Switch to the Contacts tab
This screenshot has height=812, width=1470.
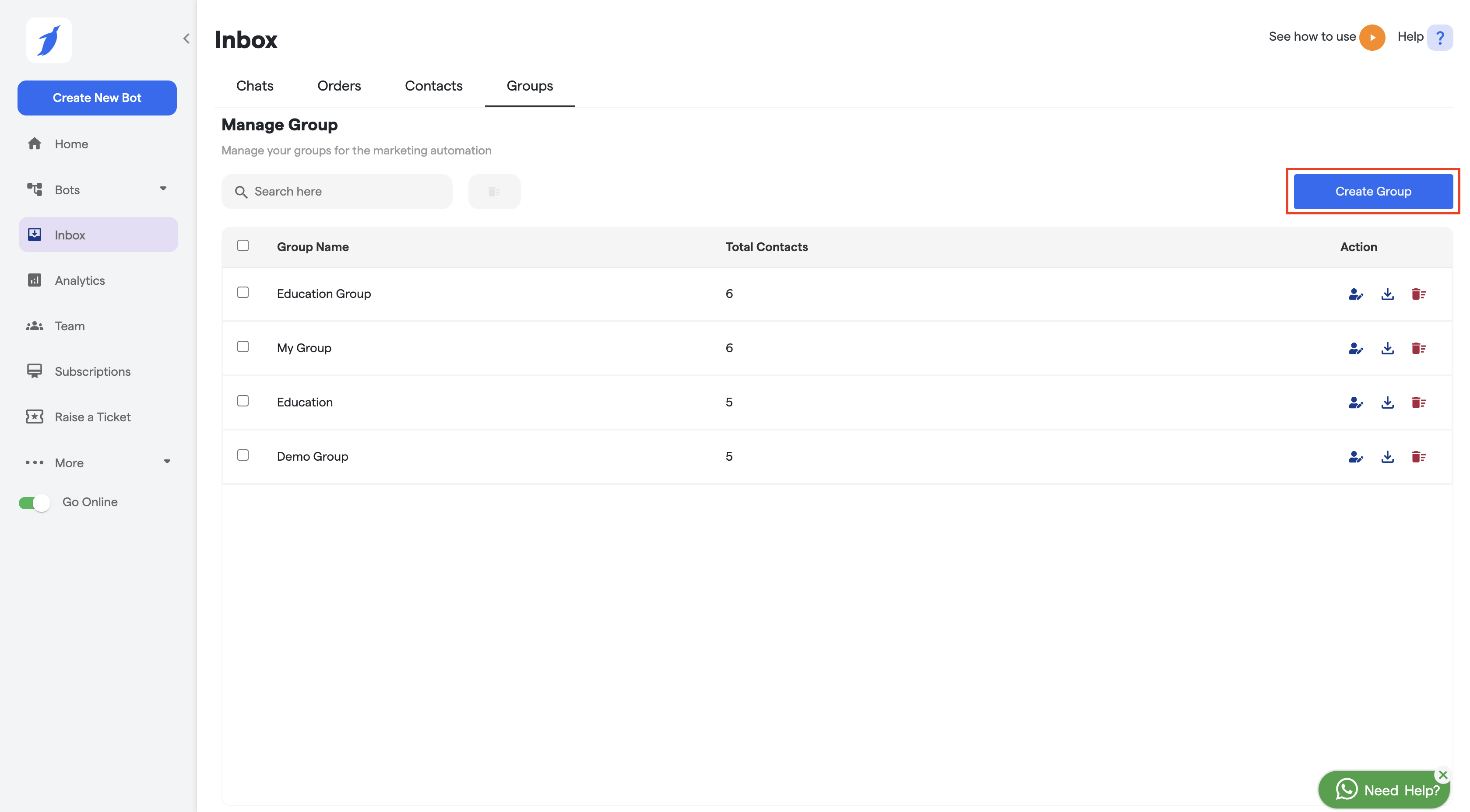click(433, 86)
